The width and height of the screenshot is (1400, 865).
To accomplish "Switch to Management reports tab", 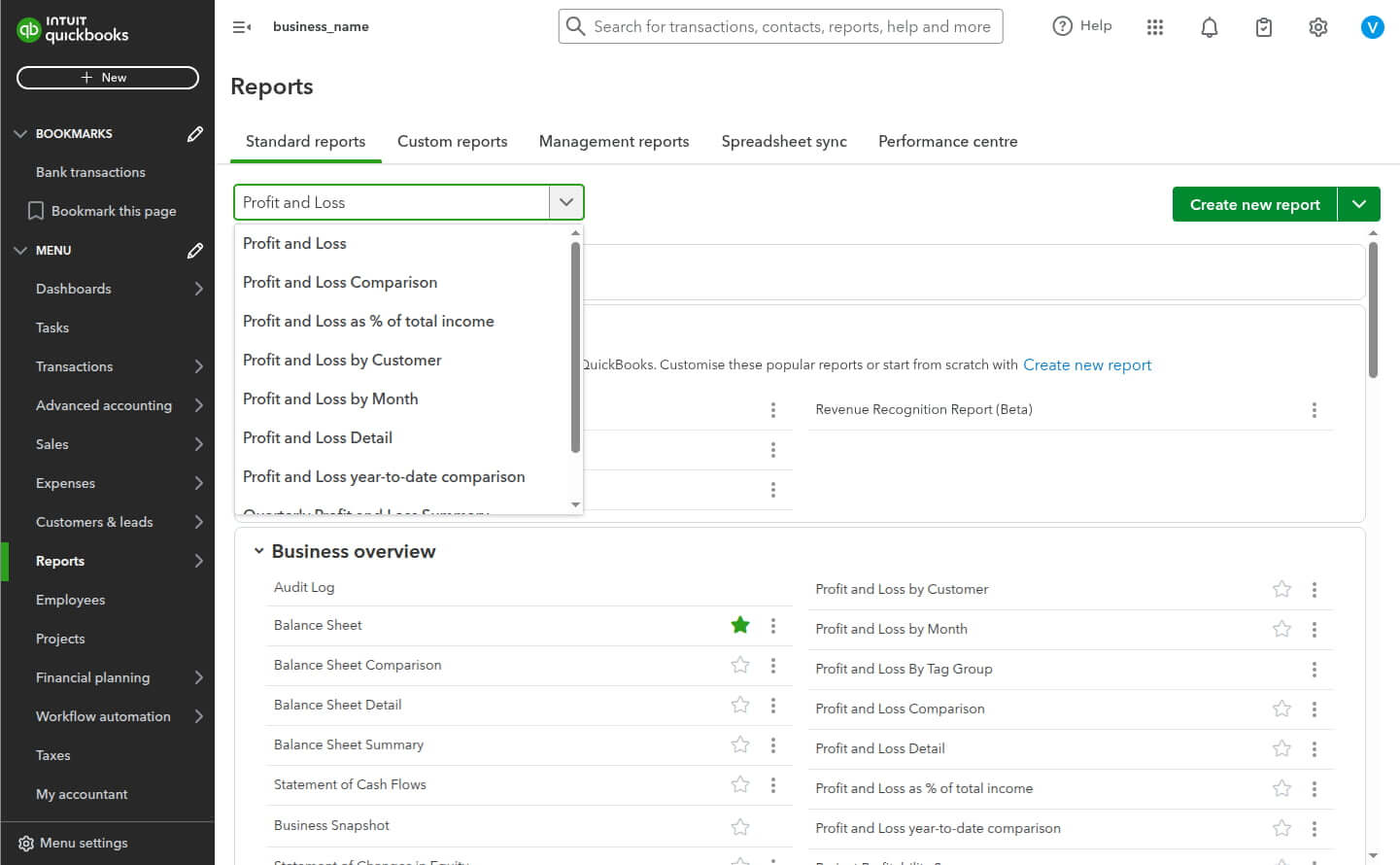I will [614, 141].
